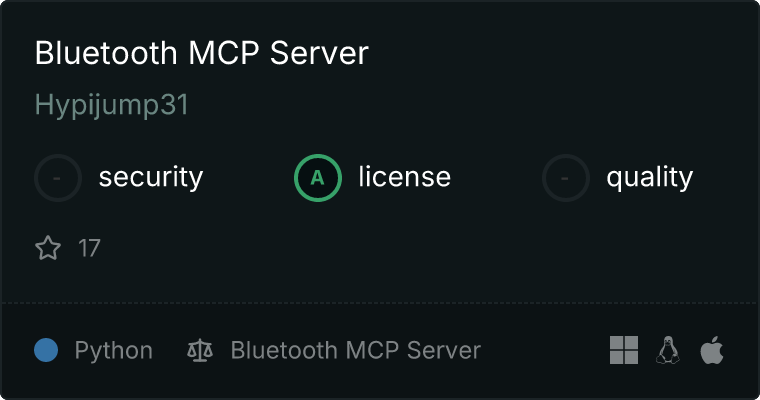Click the Apple macOS icon
The width and height of the screenshot is (760, 400).
point(712,350)
